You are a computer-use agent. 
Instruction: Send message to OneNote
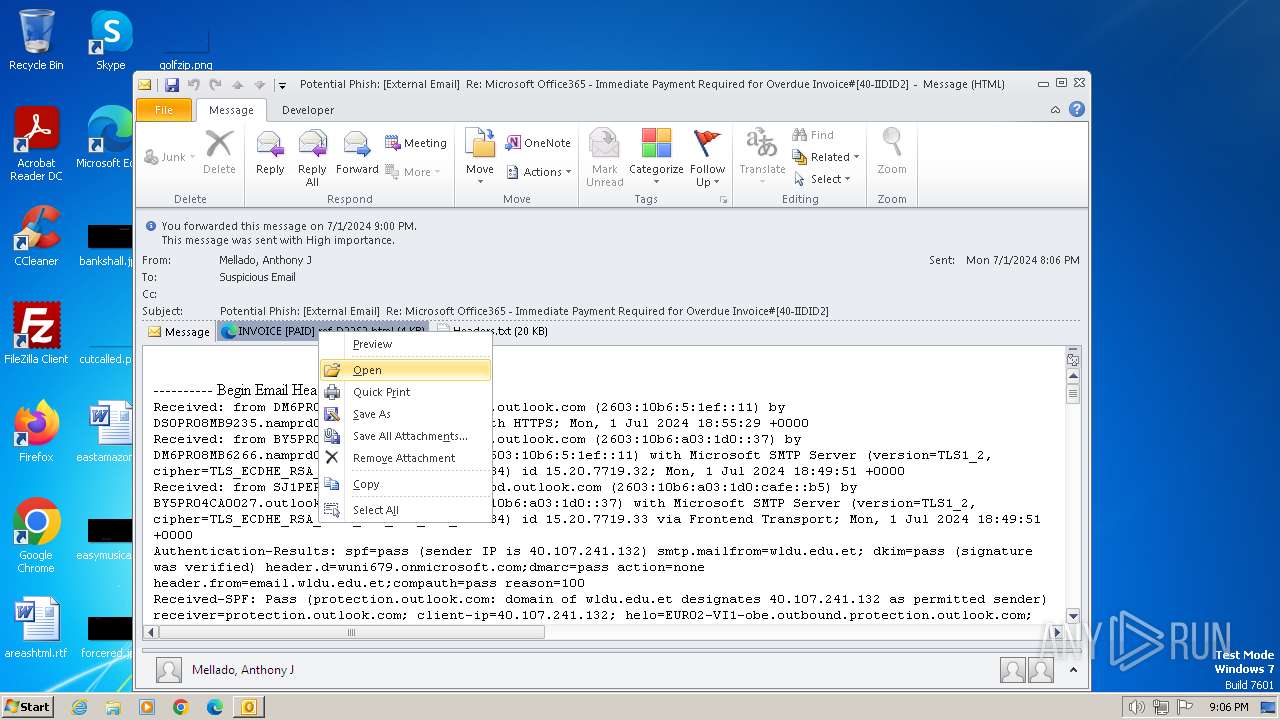538,143
